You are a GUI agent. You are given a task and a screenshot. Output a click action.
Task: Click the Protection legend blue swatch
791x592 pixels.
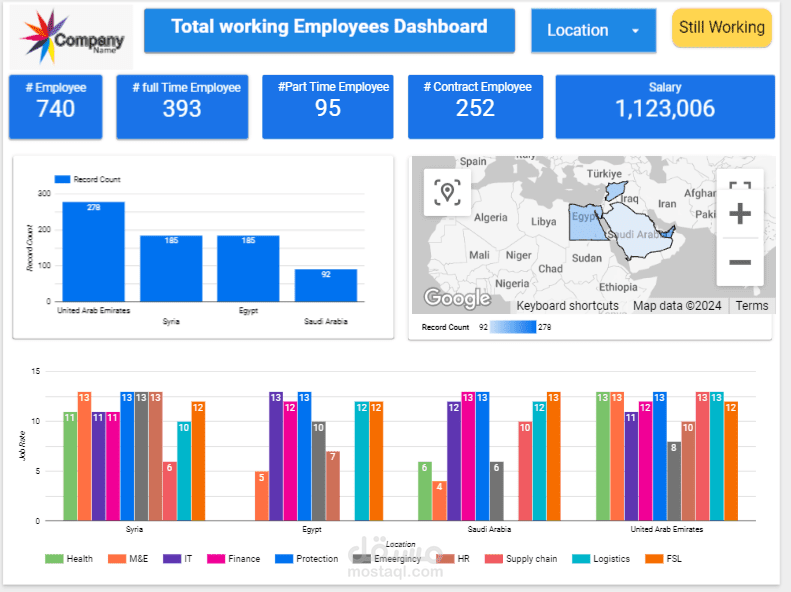point(284,559)
